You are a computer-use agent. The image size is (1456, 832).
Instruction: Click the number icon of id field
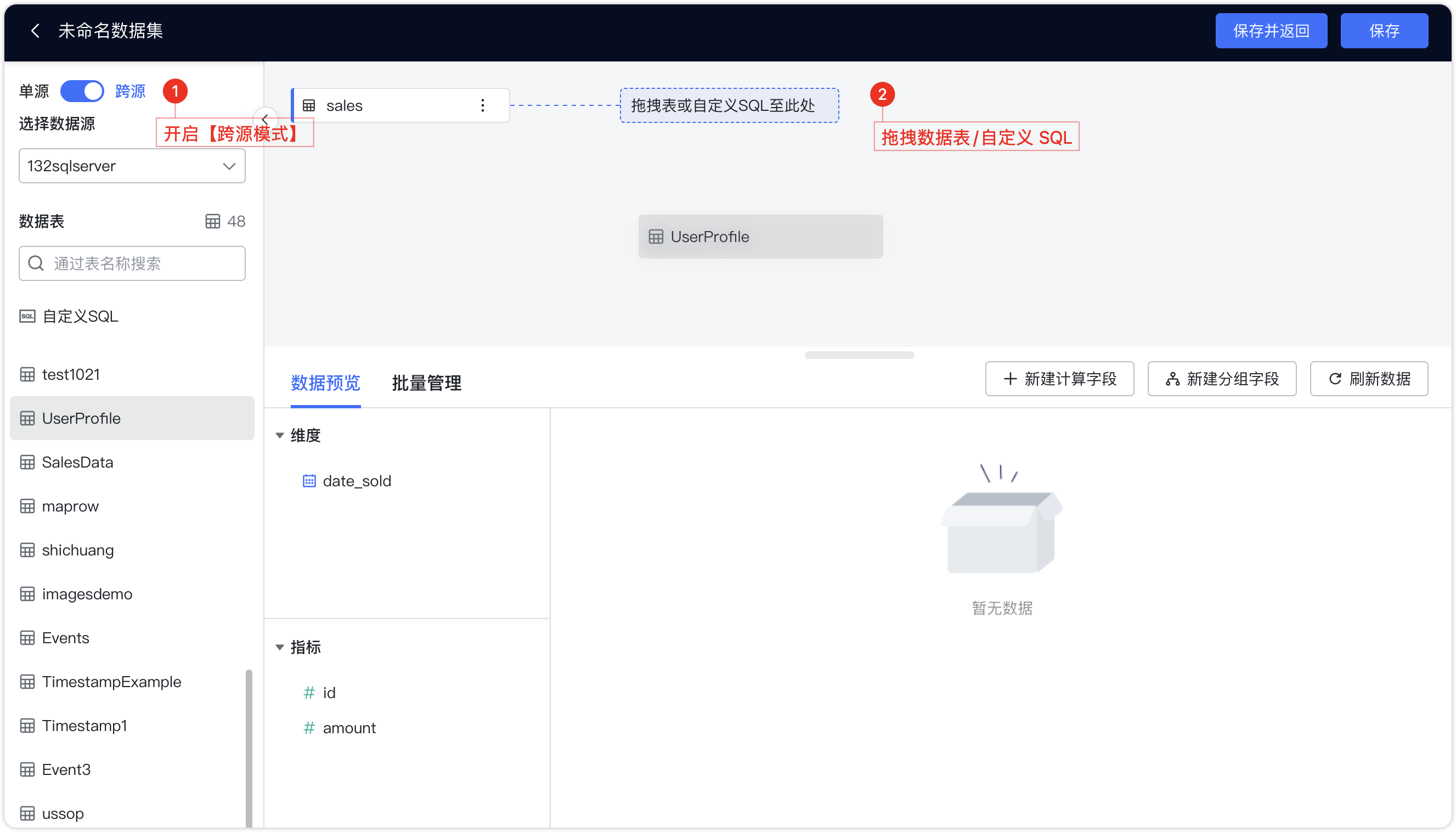pos(309,693)
